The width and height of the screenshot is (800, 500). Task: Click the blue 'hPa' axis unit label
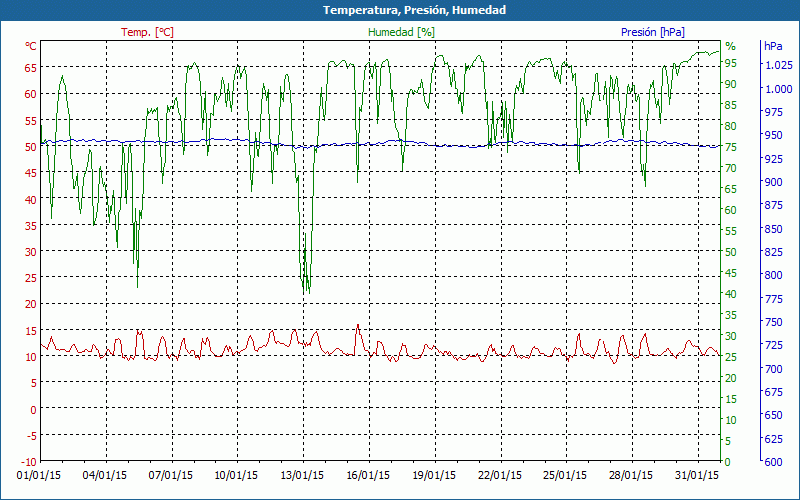point(773,46)
